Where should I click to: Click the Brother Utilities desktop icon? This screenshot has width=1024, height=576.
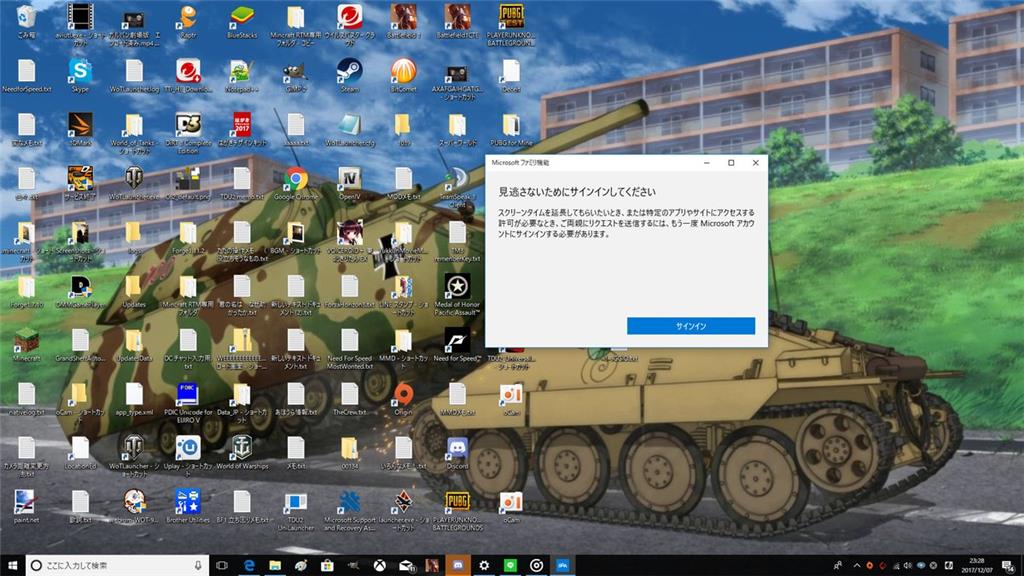[188, 507]
